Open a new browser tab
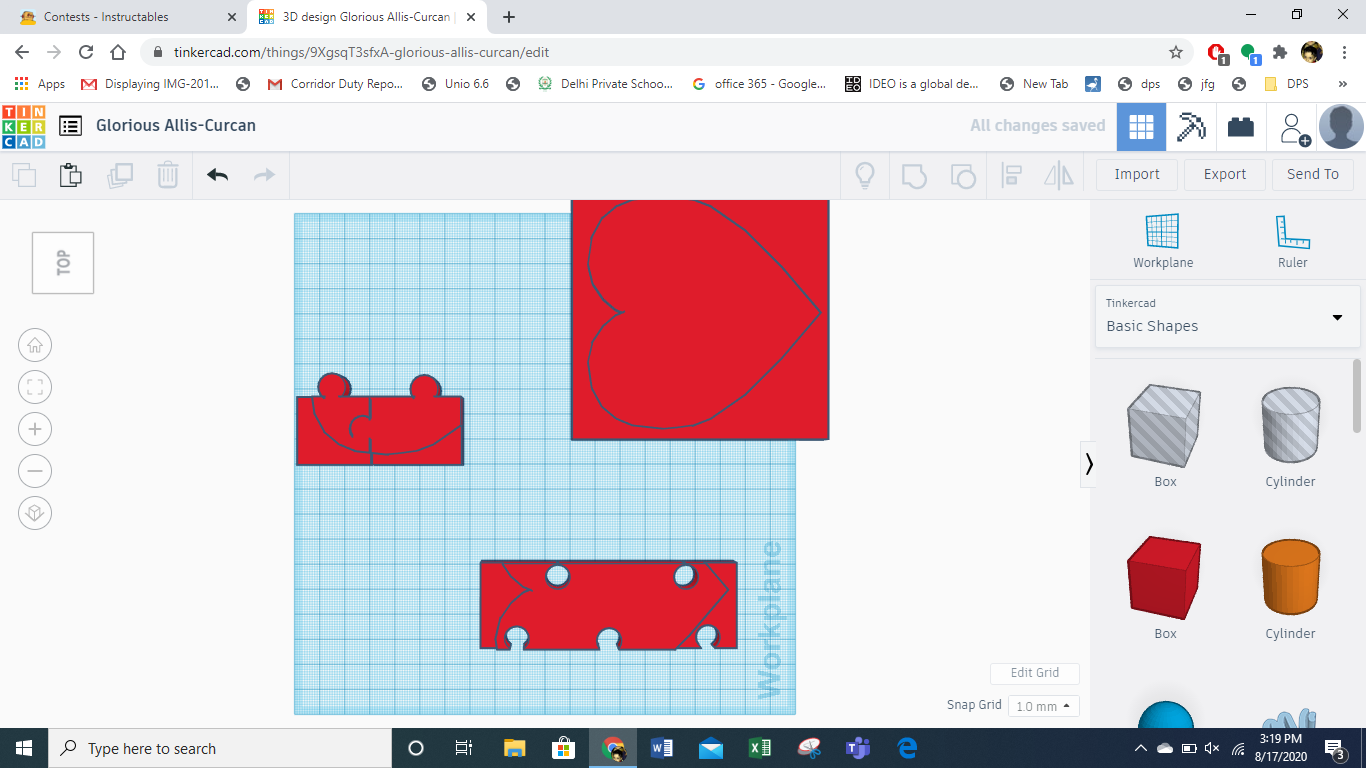Viewport: 1366px width, 768px height. point(509,17)
